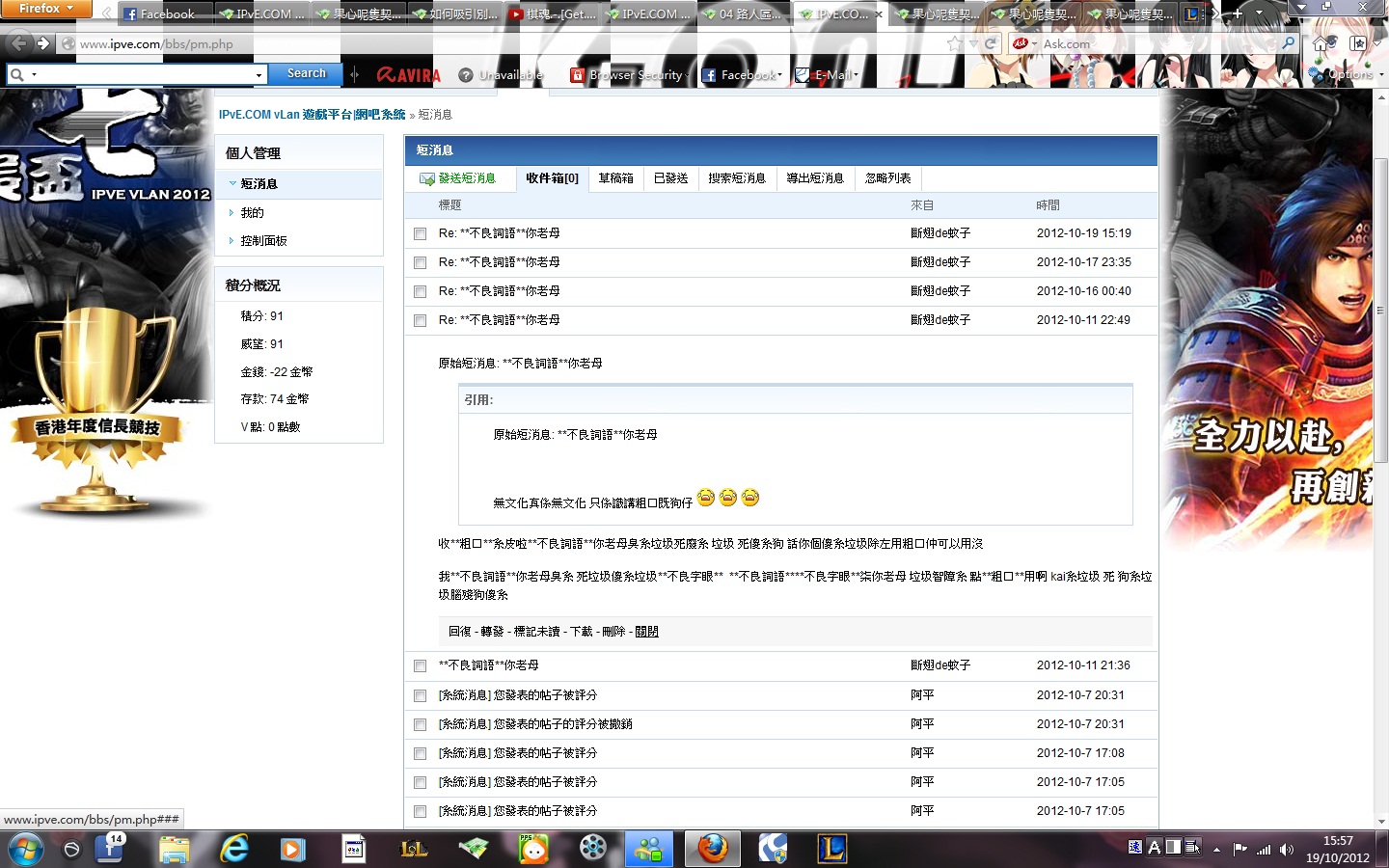1389x868 pixels.
Task: Click the 刪除 delete link below message
Action: (x=613, y=632)
